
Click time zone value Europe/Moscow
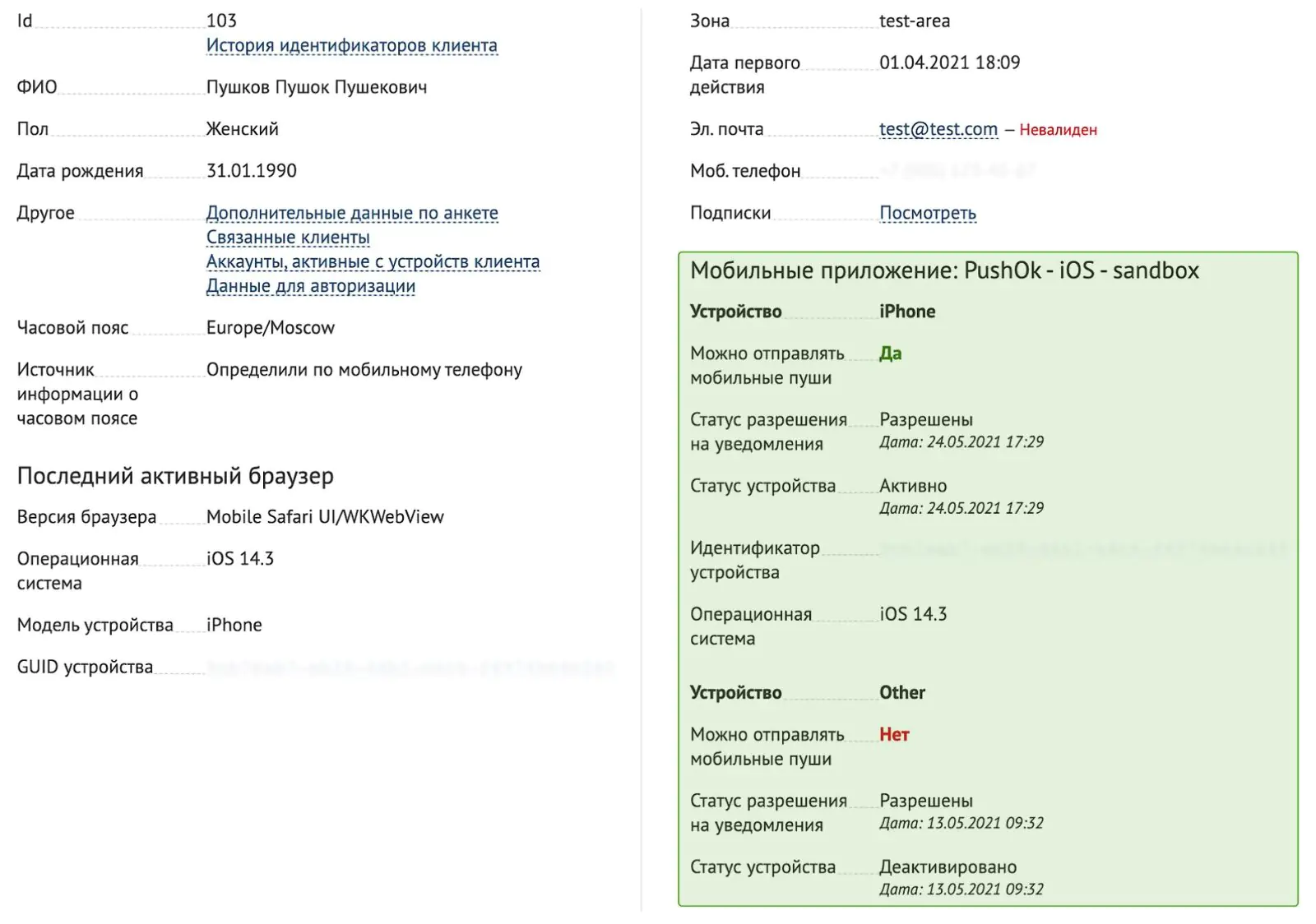click(270, 328)
